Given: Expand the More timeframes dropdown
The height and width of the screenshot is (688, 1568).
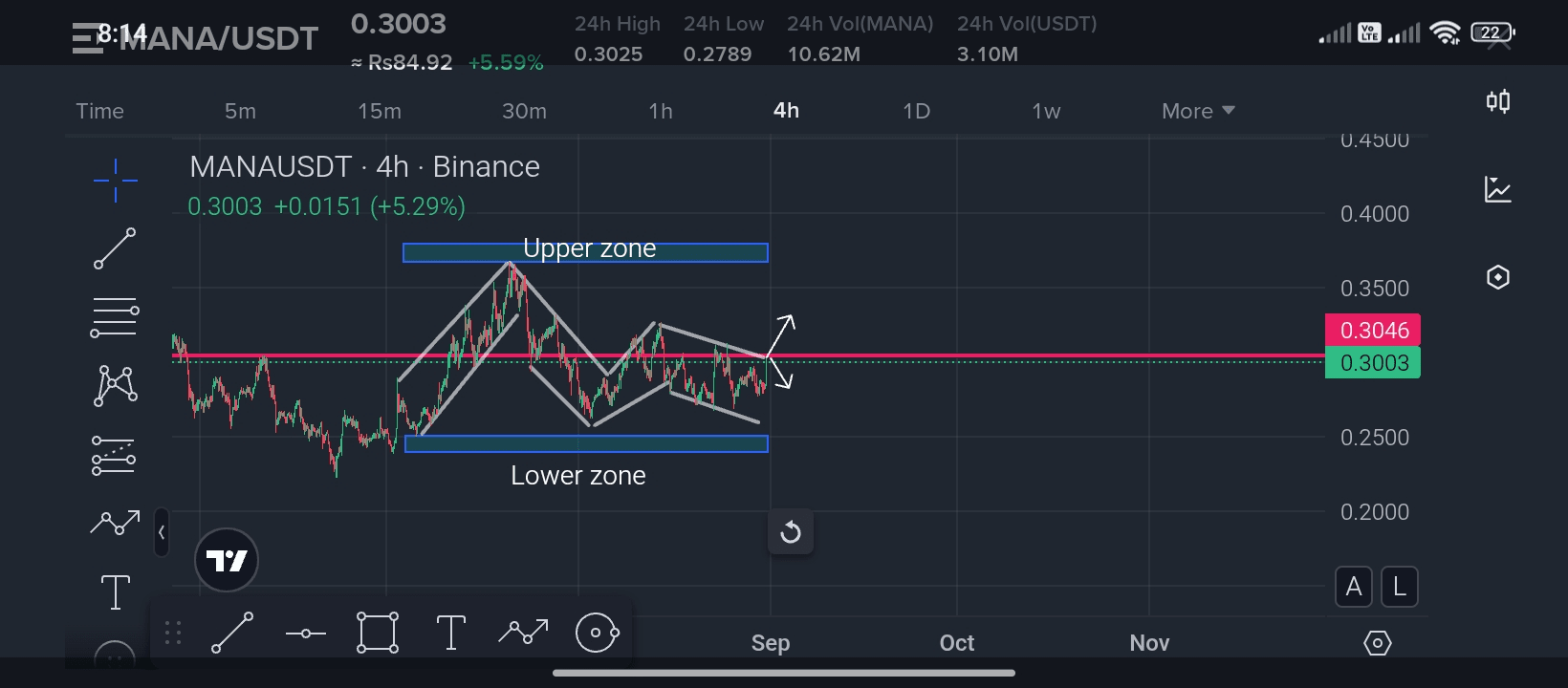Looking at the screenshot, I should [1198, 111].
